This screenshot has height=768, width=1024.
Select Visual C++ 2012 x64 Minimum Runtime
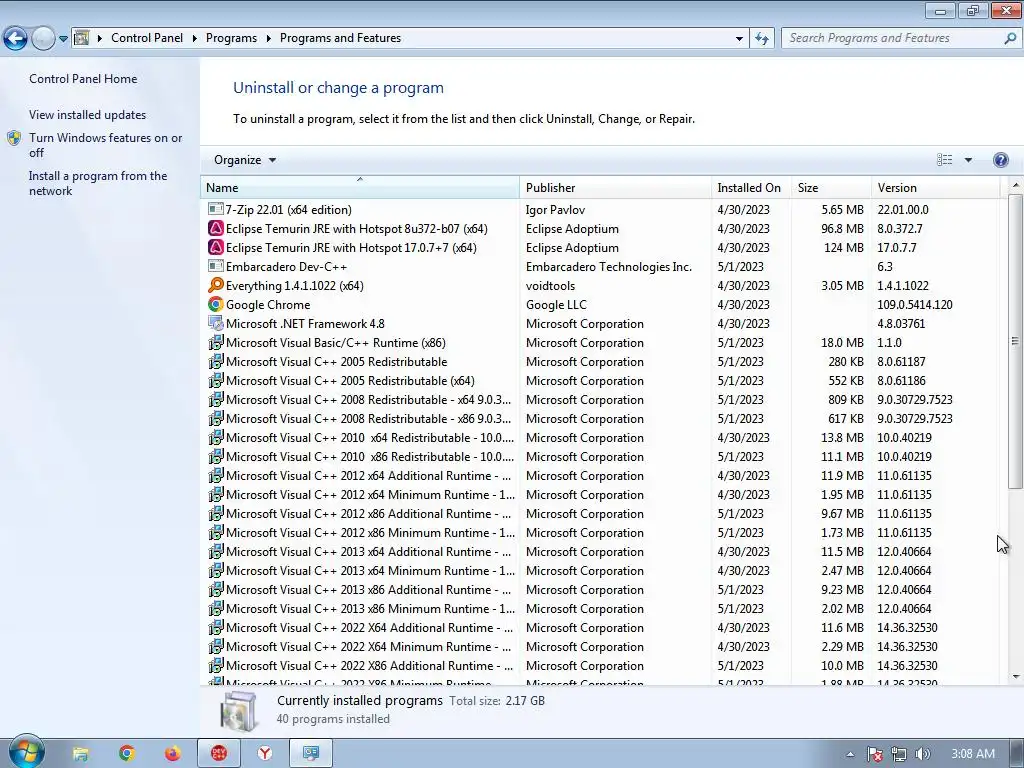[x=601, y=494]
